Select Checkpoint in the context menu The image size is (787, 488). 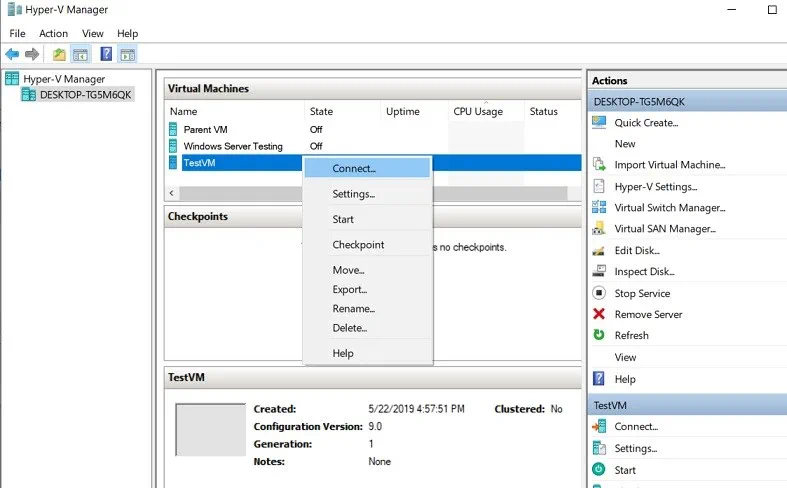[358, 245]
